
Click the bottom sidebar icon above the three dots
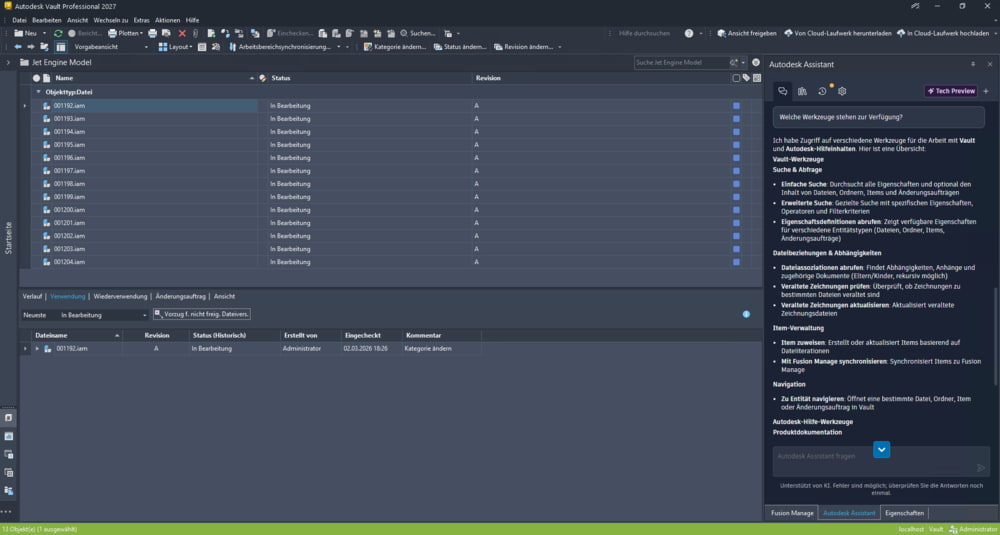(x=9, y=491)
